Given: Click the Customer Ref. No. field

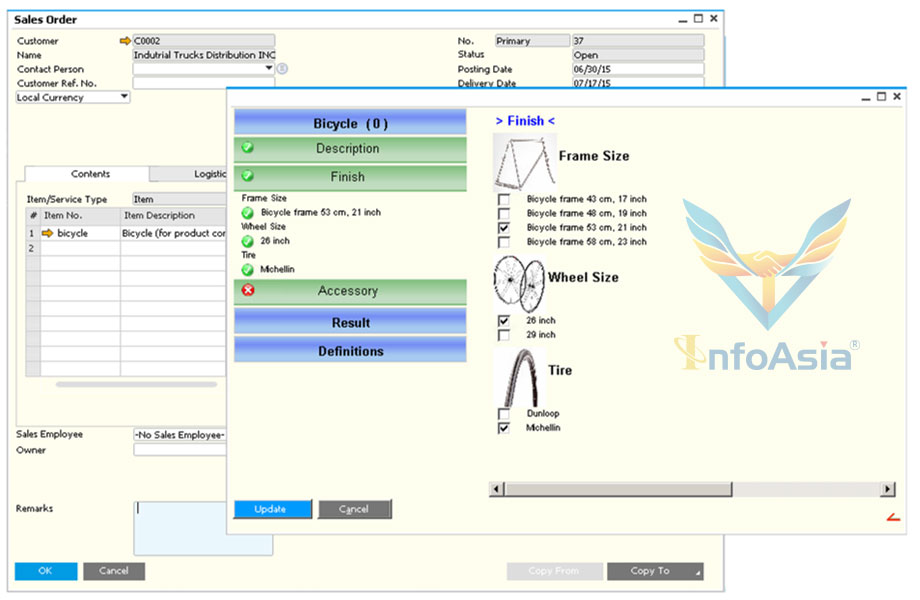Looking at the screenshot, I should point(204,83).
